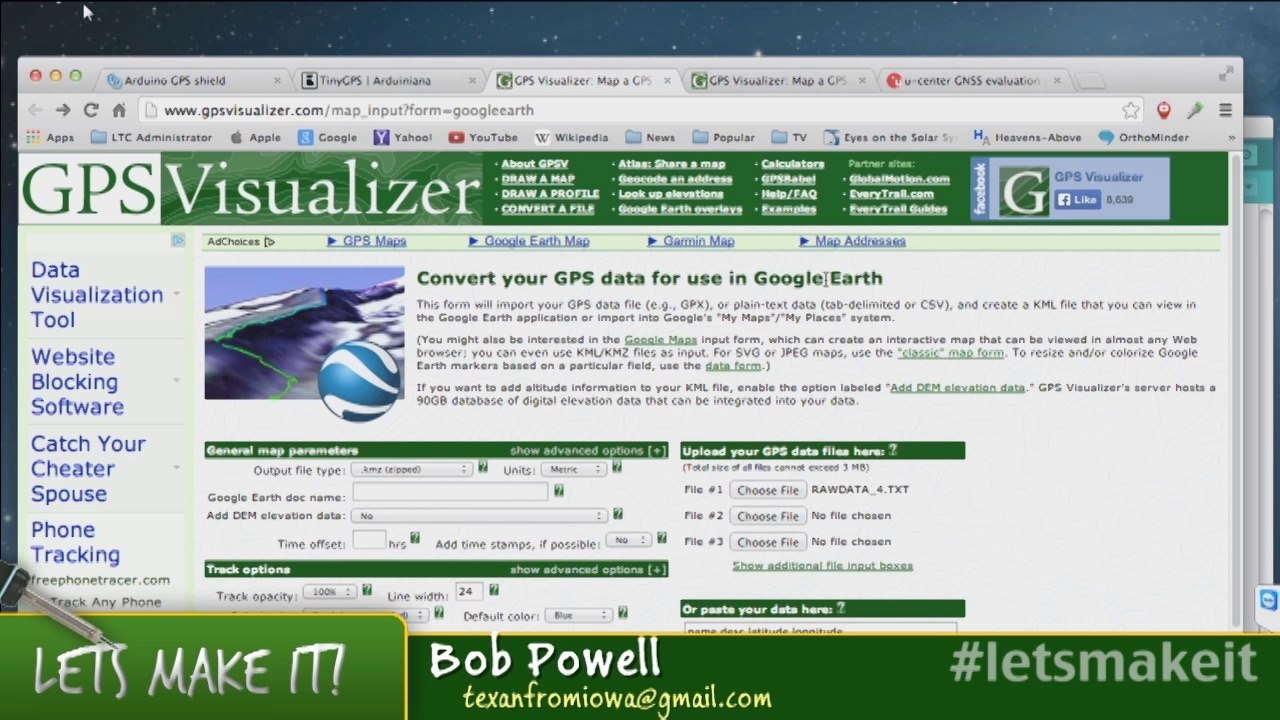The width and height of the screenshot is (1280, 720).
Task: Click the browser forward arrow
Action: coord(63,110)
